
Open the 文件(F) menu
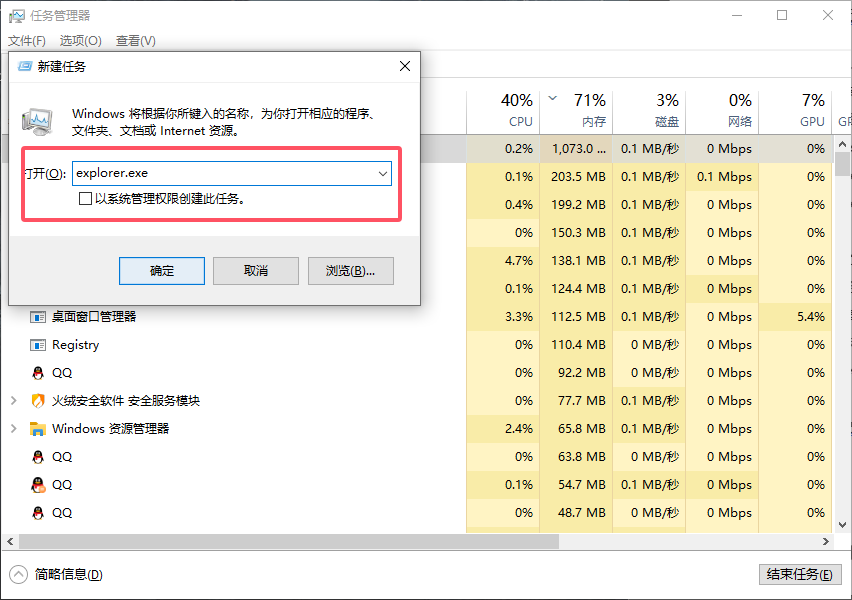[27, 41]
